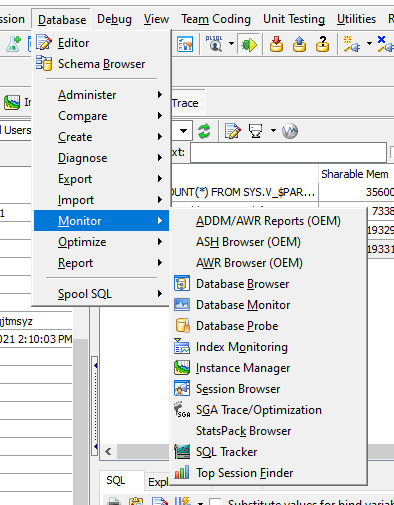Click the PL/SQL search profiler icon
Screen dimensions: 394x505
pyautogui.click(x=214, y=44)
